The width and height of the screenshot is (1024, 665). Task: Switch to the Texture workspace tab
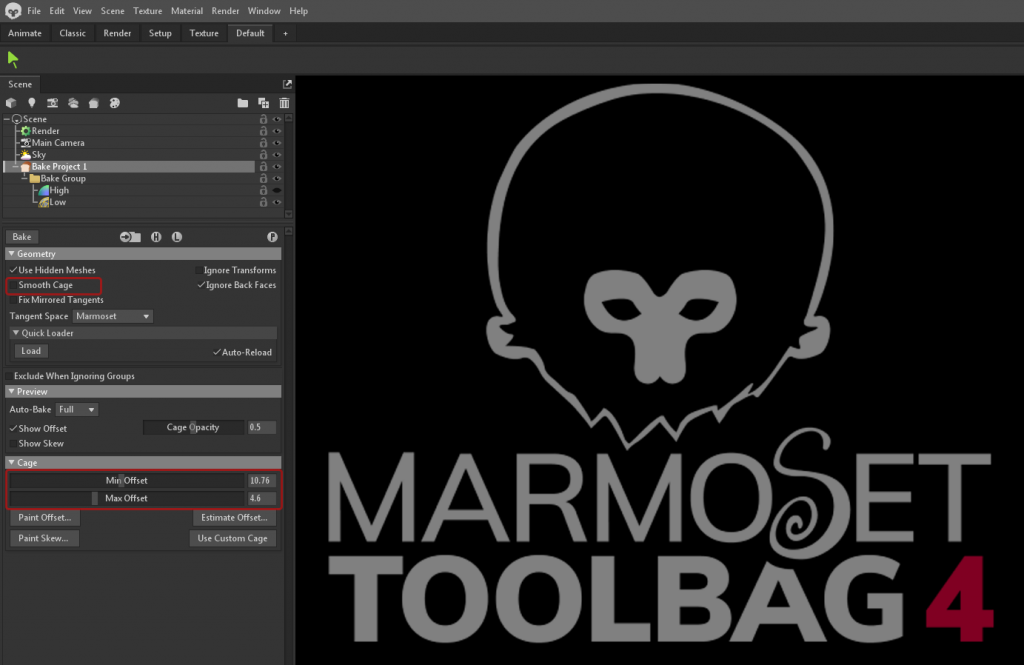click(204, 33)
